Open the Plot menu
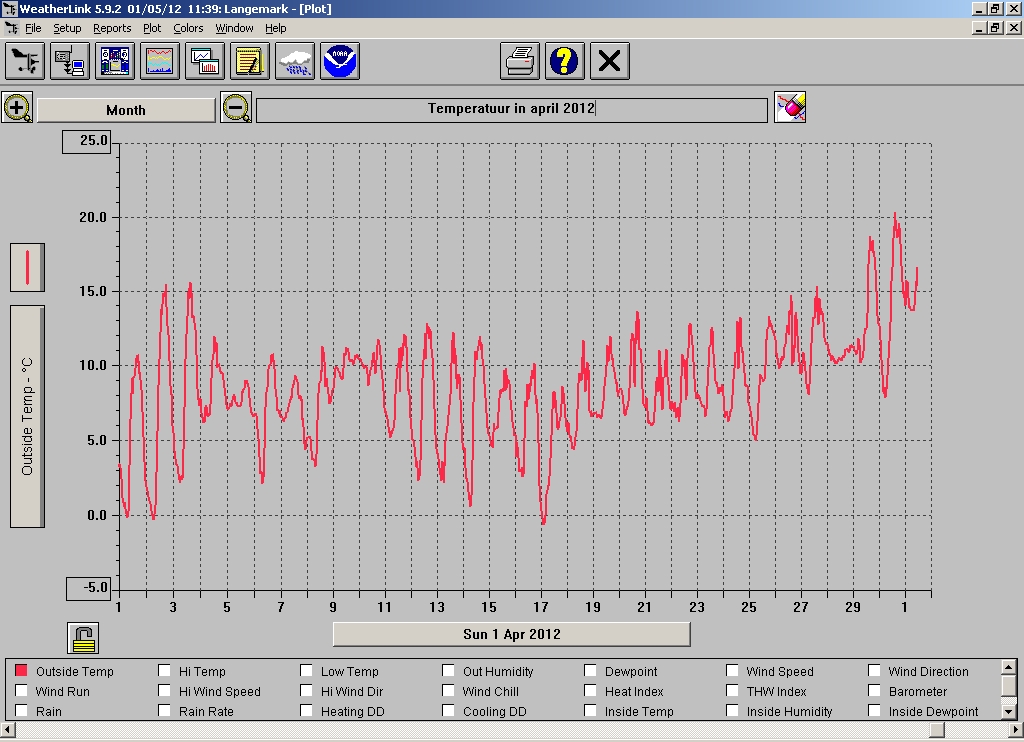Image resolution: width=1024 pixels, height=742 pixels. point(152,28)
